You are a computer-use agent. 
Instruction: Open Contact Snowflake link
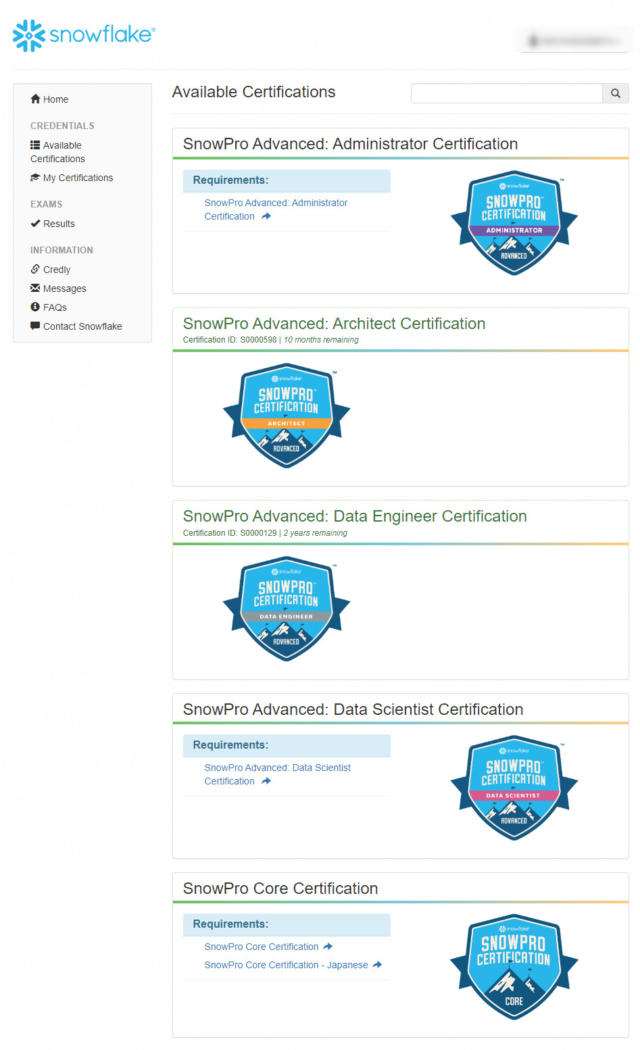(76, 326)
